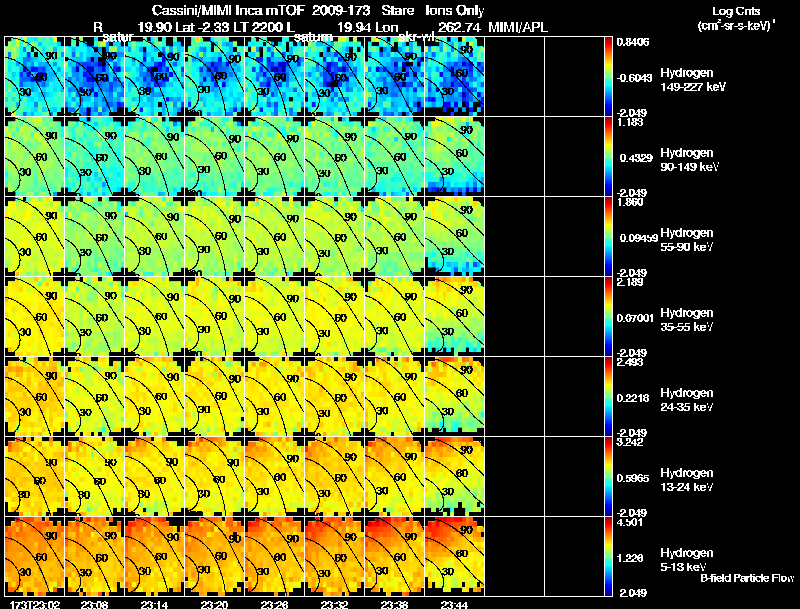Click the 'Hydrogen 55-90 keV' label
Image resolution: width=800 pixels, height=609 pixels.
pyautogui.click(x=687, y=240)
